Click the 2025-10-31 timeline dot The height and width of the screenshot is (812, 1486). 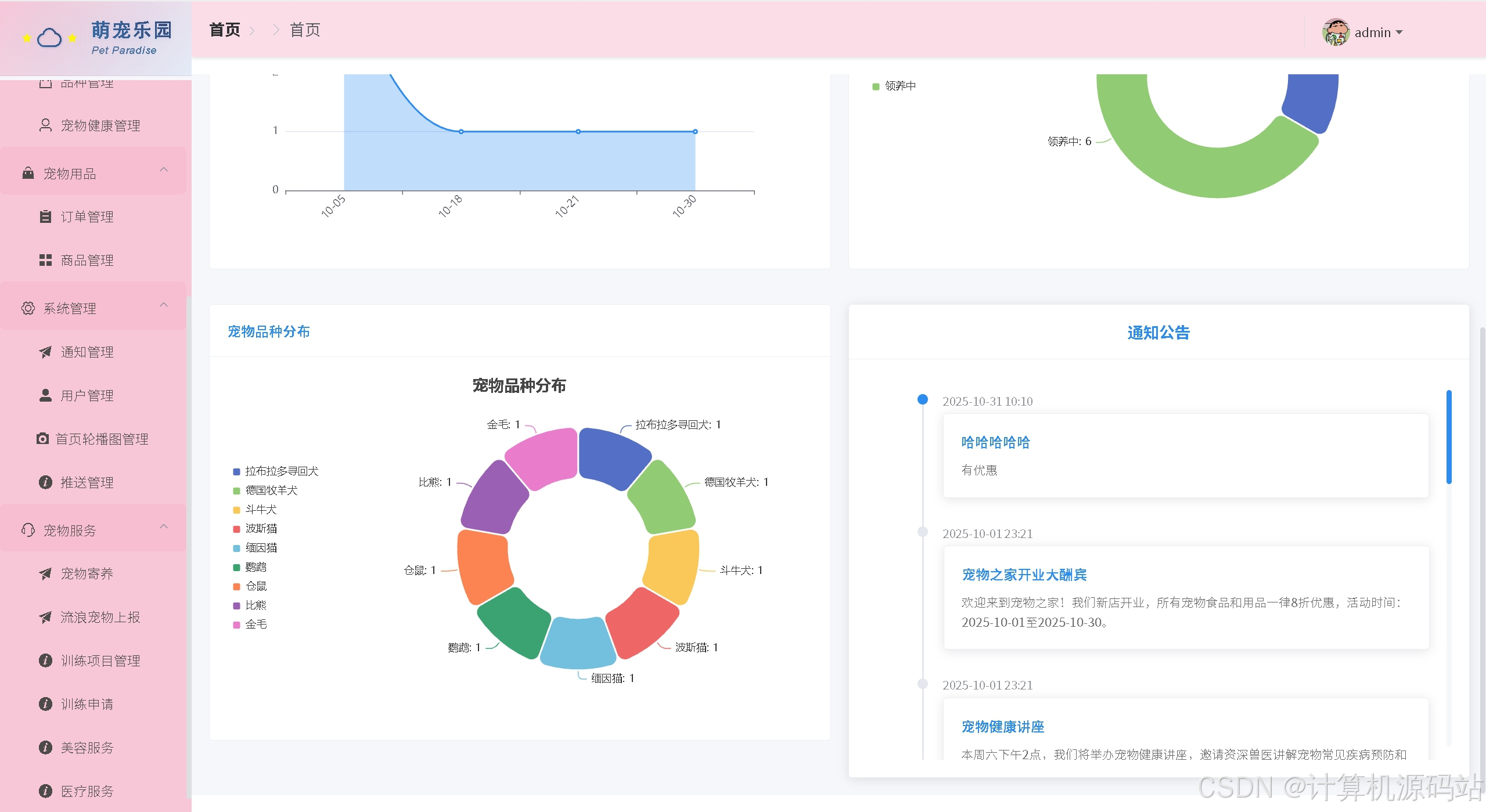pyautogui.click(x=922, y=399)
